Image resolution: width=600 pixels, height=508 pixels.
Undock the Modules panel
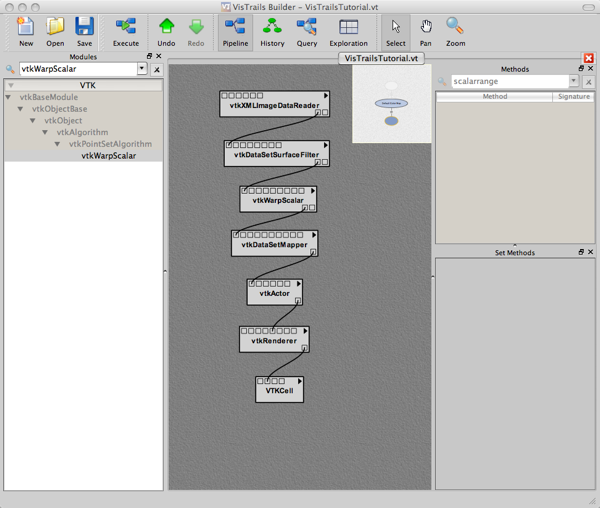(x=149, y=56)
